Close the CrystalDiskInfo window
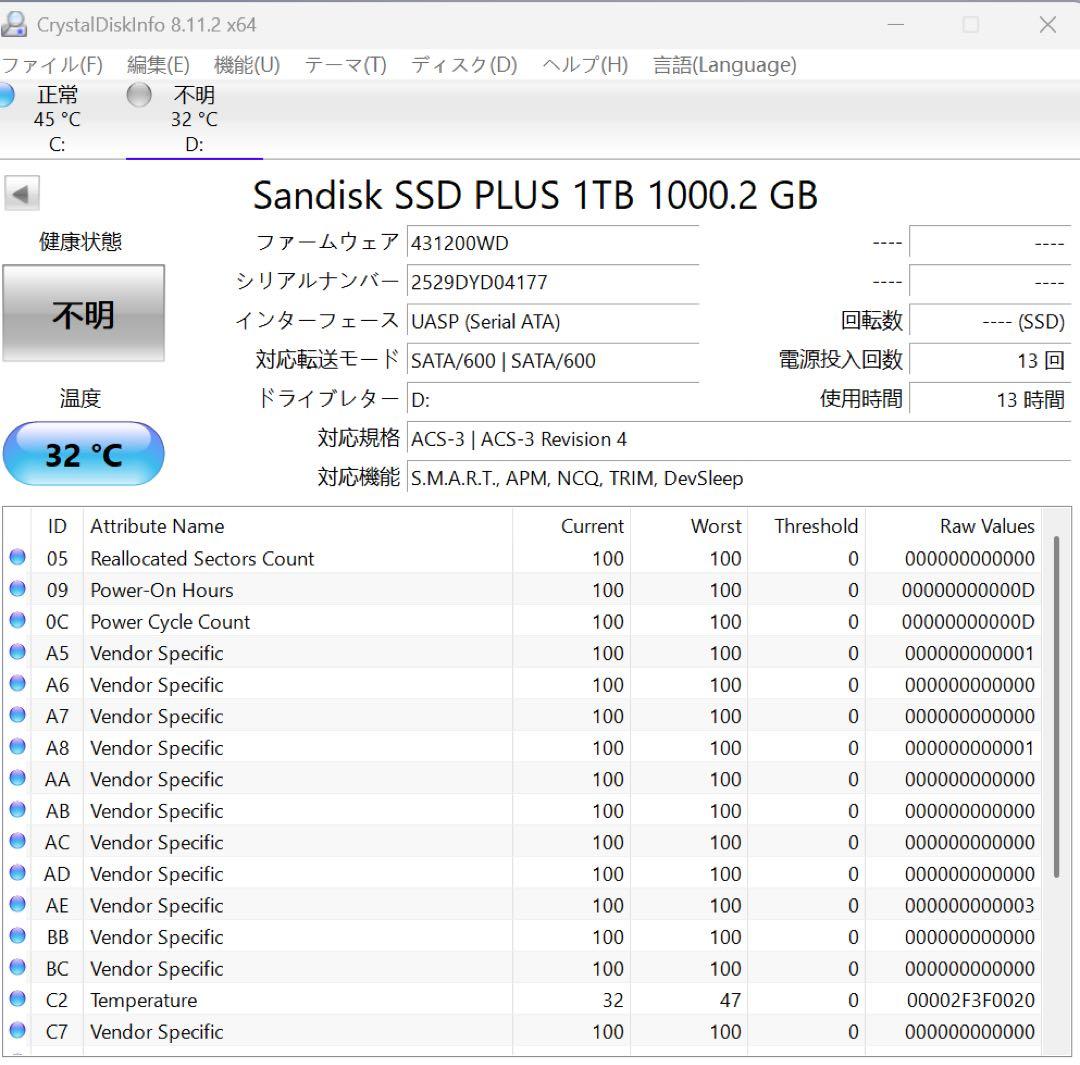 pyautogui.click(x=1048, y=25)
